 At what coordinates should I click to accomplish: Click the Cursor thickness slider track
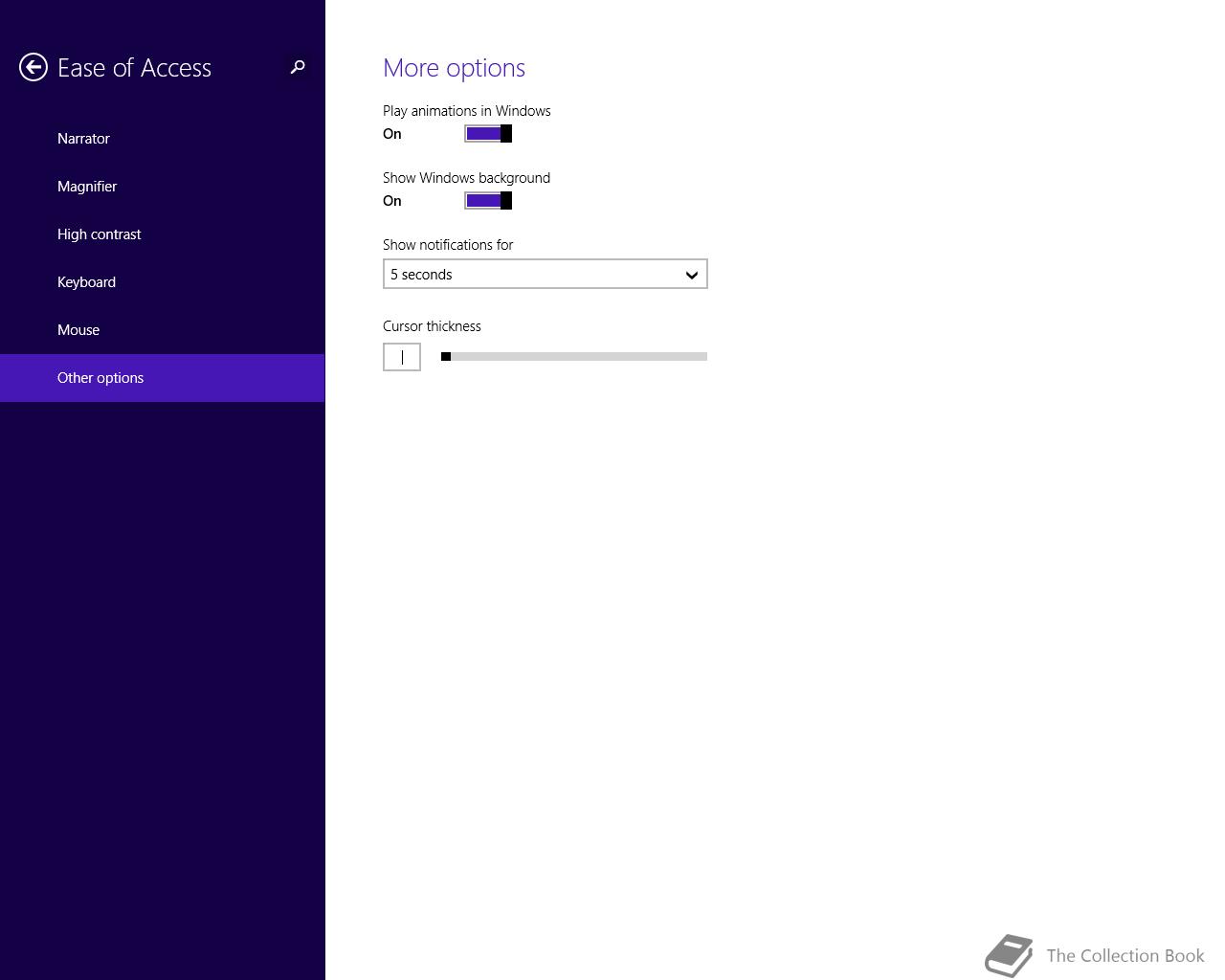pos(574,357)
